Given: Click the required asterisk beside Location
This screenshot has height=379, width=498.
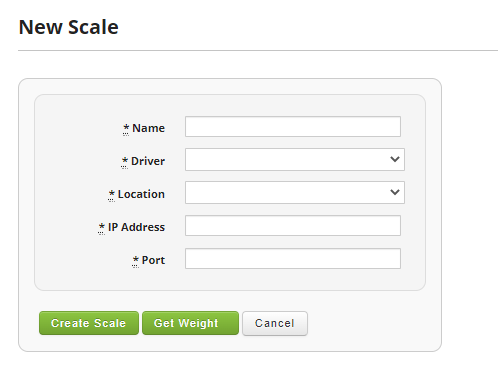Looking at the screenshot, I should coord(112,194).
